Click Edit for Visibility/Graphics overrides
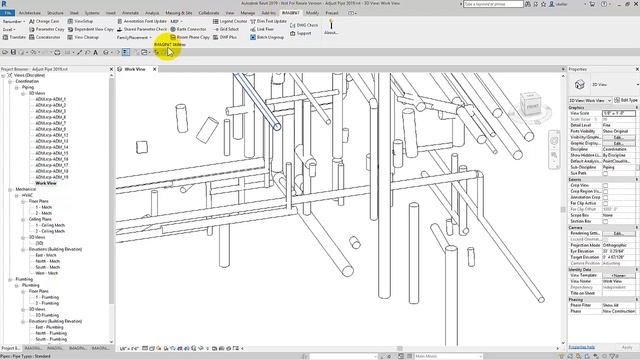Viewport: 640px width, 360px height. [x=619, y=138]
